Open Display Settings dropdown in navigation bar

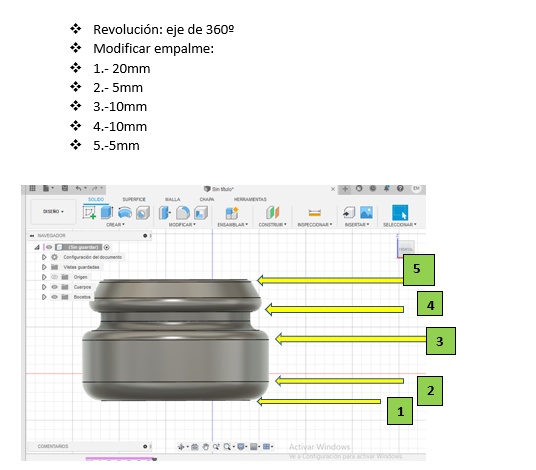pyautogui.click(x=242, y=446)
